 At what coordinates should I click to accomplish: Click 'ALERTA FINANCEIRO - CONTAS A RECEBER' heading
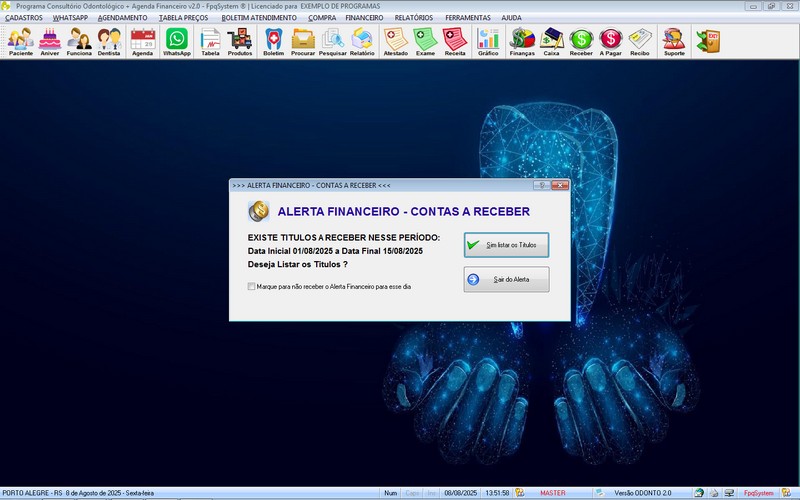(x=404, y=211)
